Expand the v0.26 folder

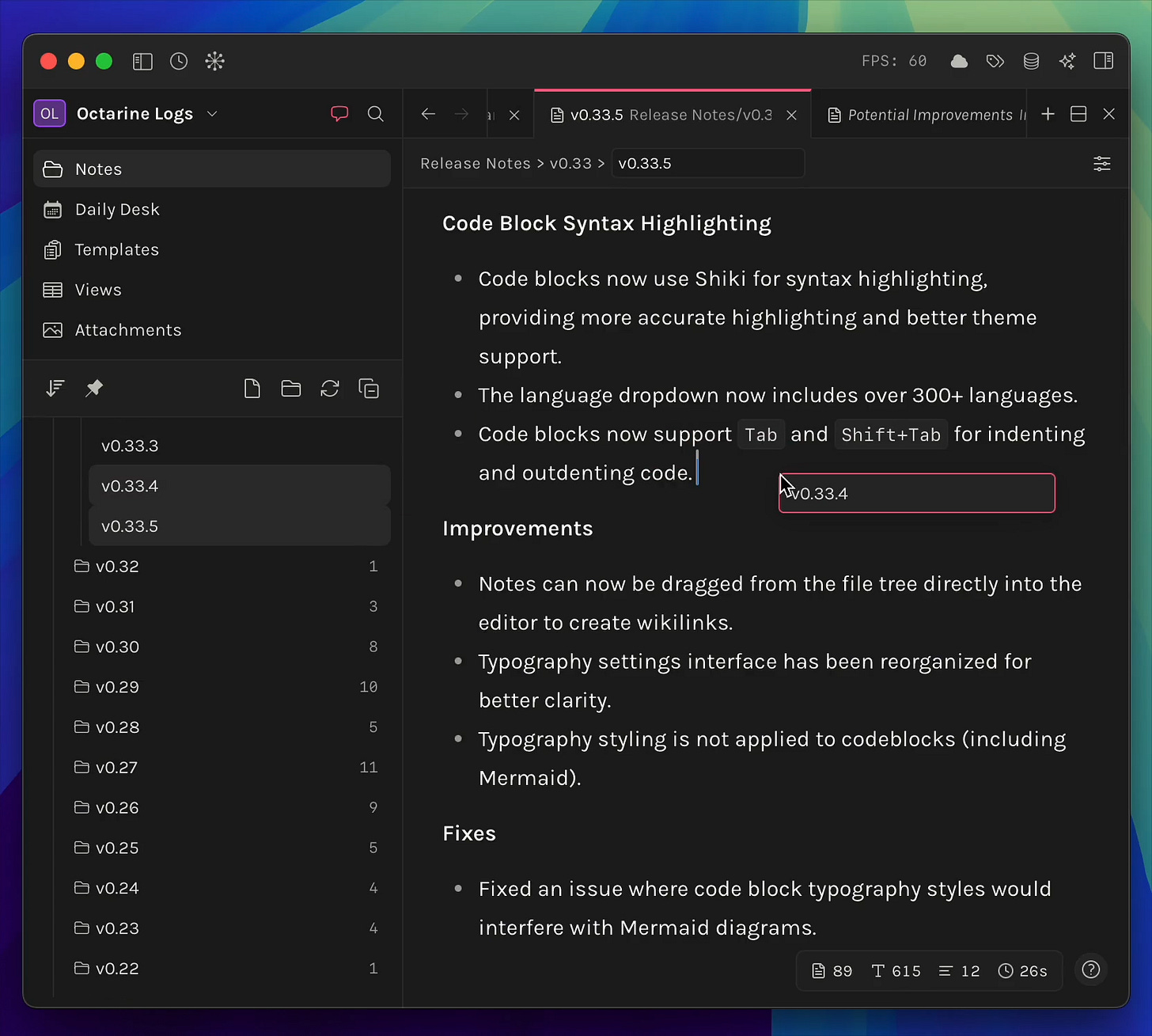point(226,808)
